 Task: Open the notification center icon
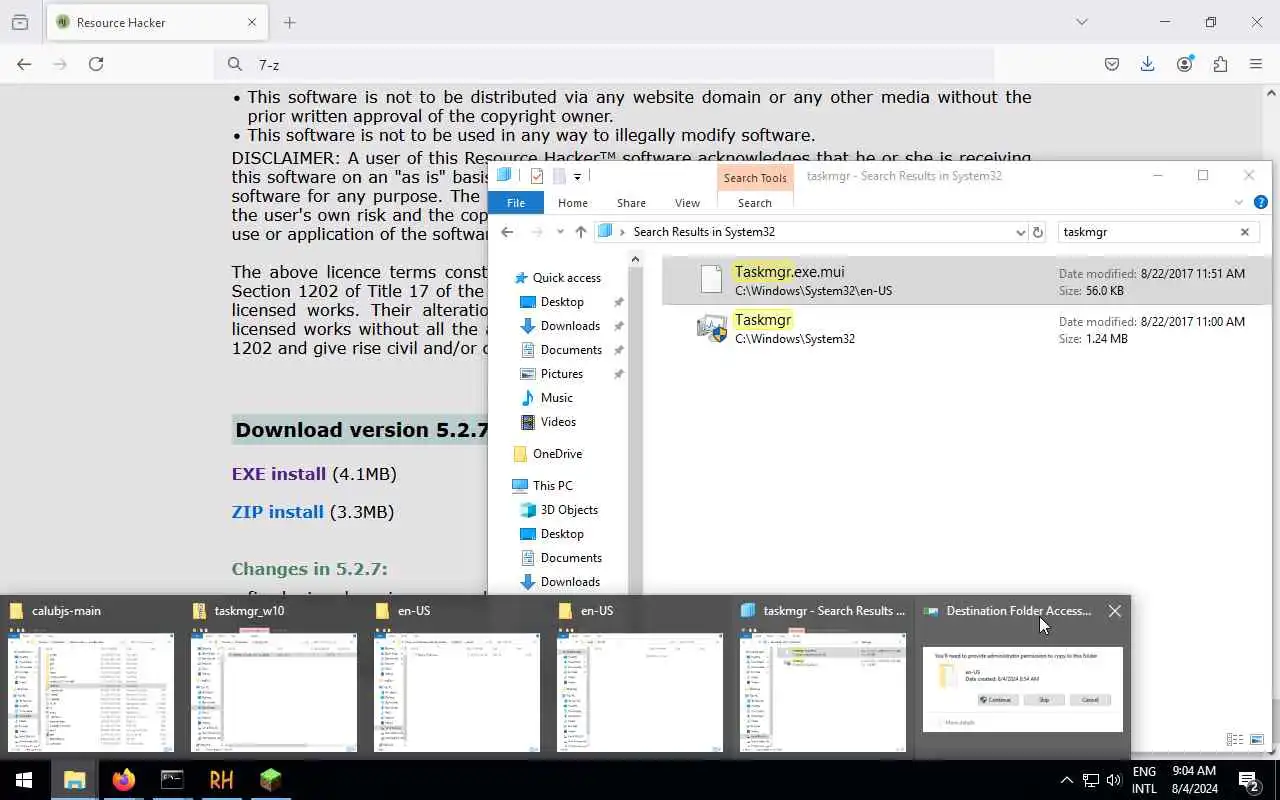pyautogui.click(x=1248, y=780)
